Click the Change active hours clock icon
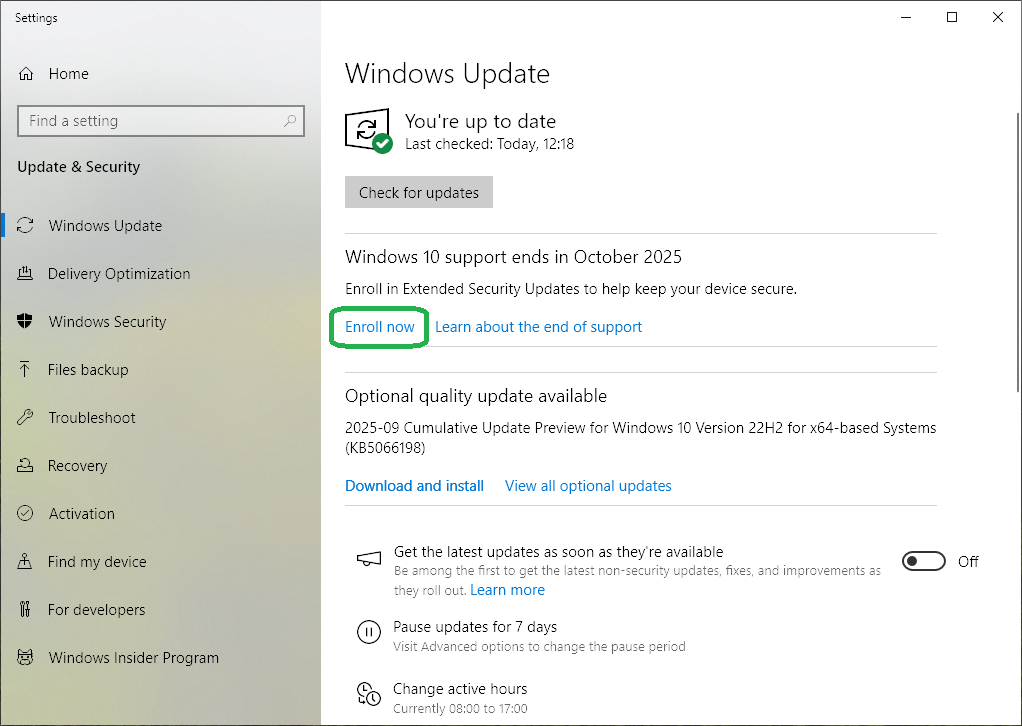 [x=369, y=694]
